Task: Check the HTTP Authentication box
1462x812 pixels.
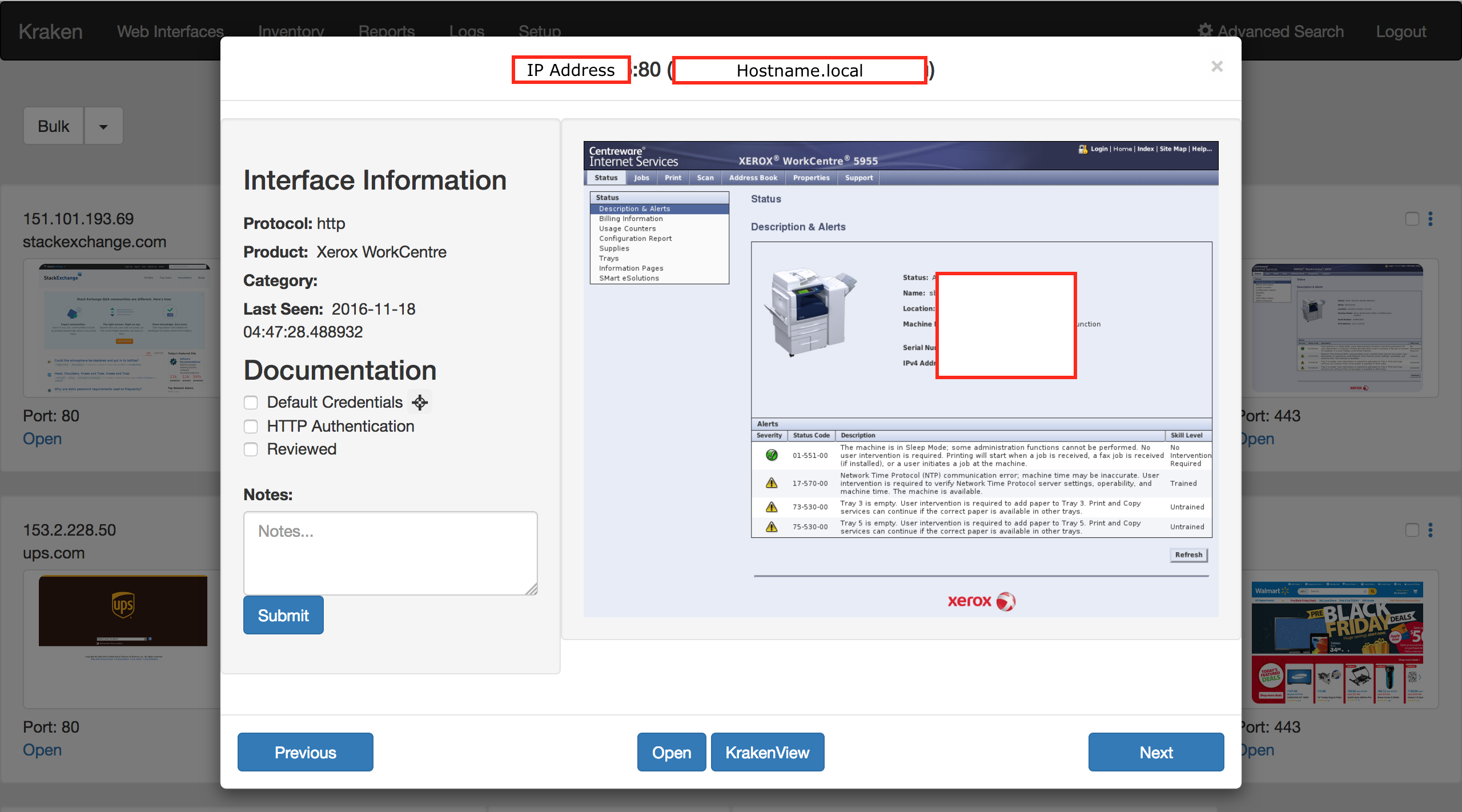Action: pyautogui.click(x=251, y=427)
